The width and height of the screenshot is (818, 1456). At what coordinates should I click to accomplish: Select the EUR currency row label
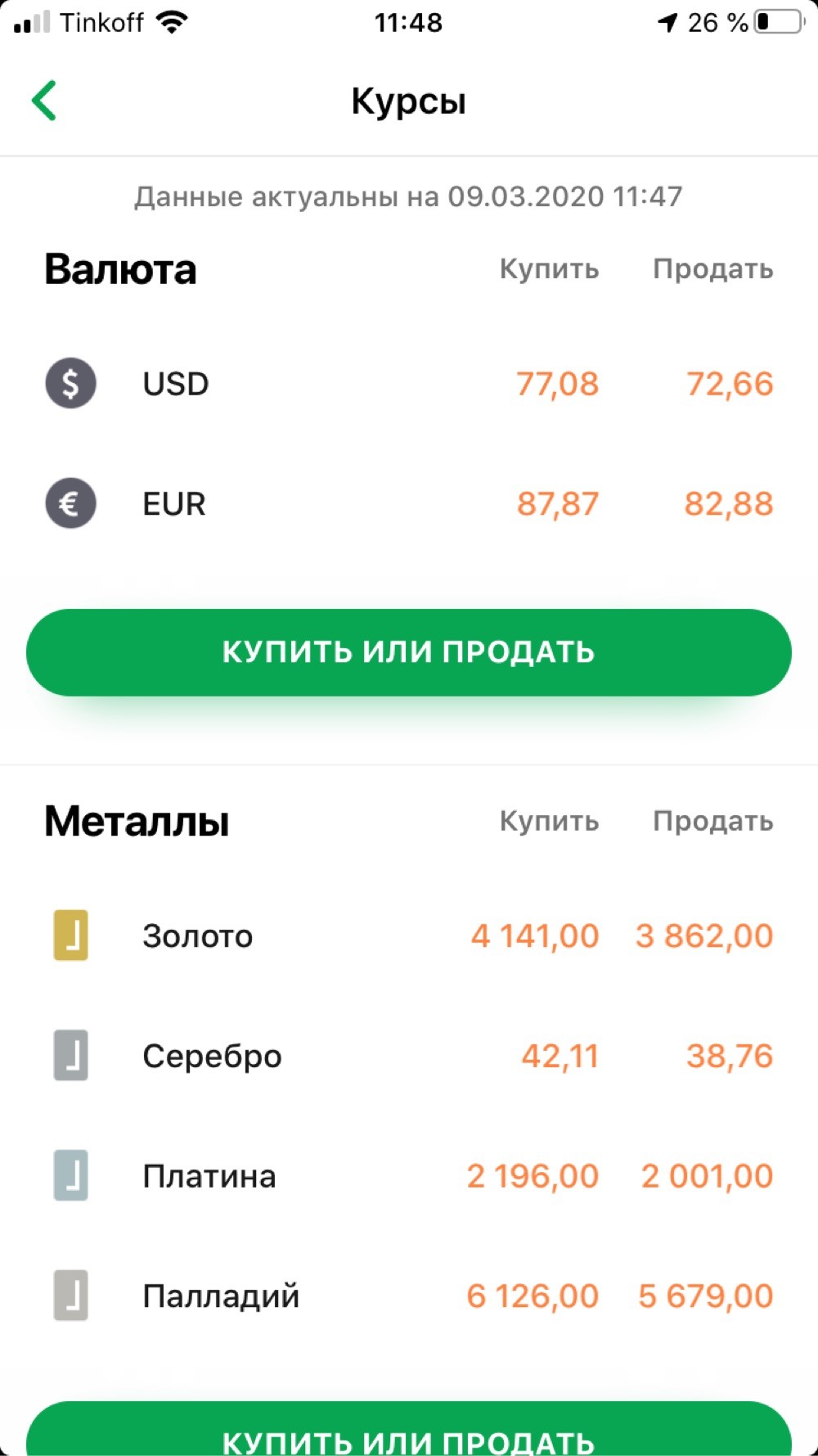click(174, 504)
